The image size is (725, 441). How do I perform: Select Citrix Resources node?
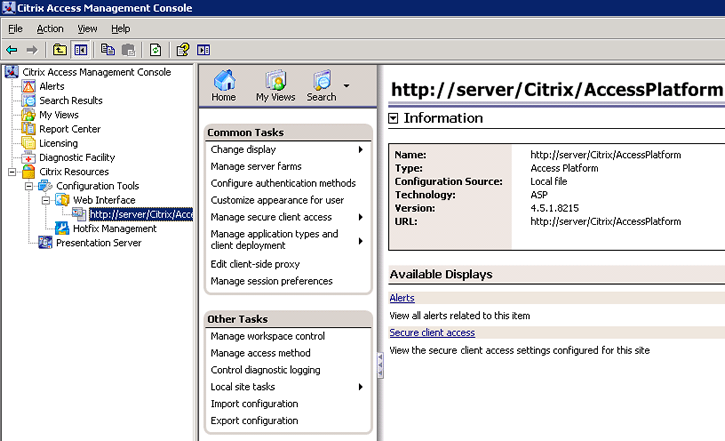(x=74, y=172)
